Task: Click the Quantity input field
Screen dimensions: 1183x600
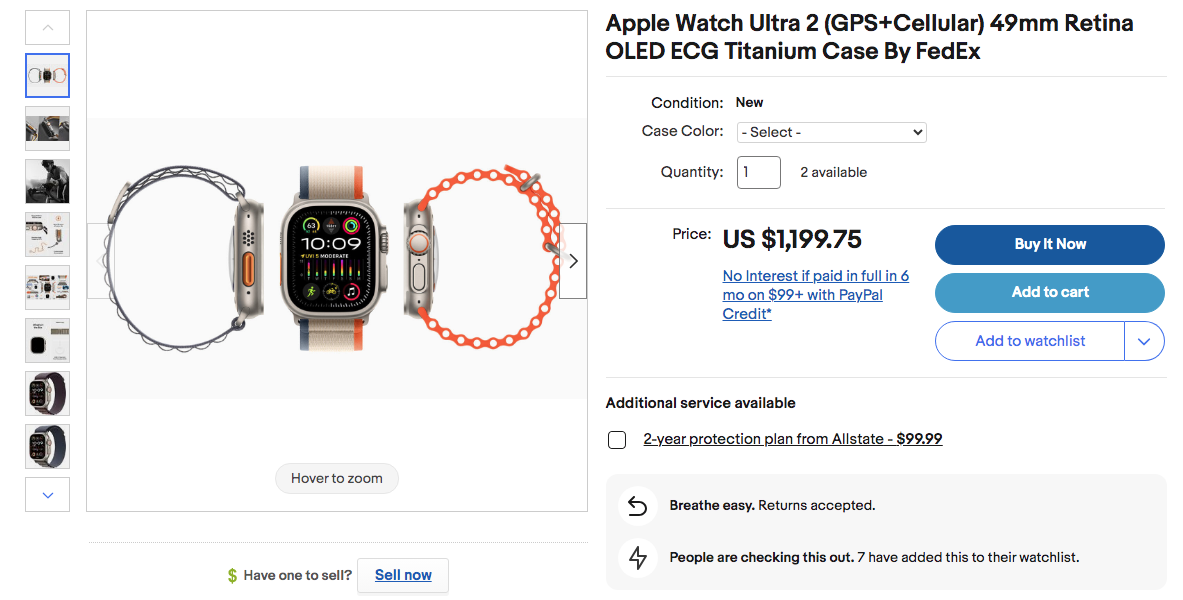Action: tap(758, 172)
